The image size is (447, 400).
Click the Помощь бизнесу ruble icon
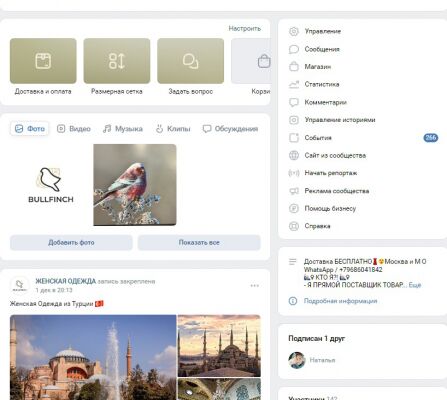click(294, 209)
